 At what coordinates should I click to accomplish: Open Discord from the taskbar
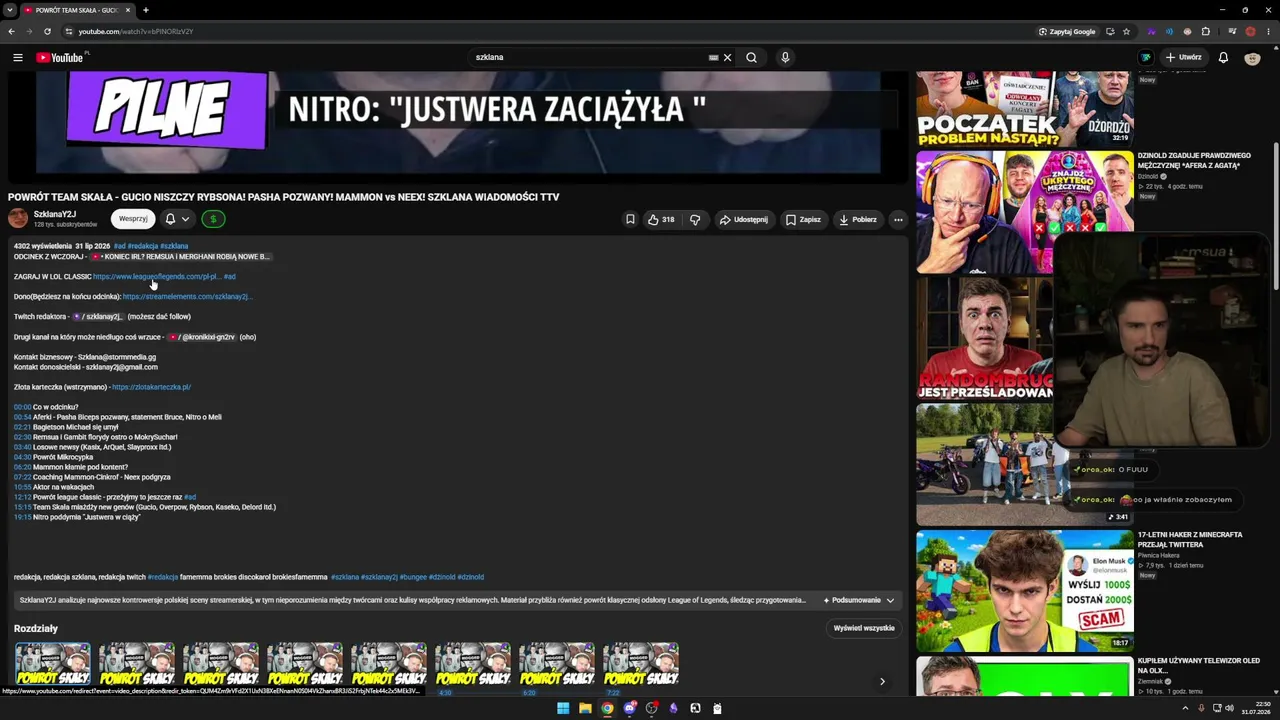629,708
